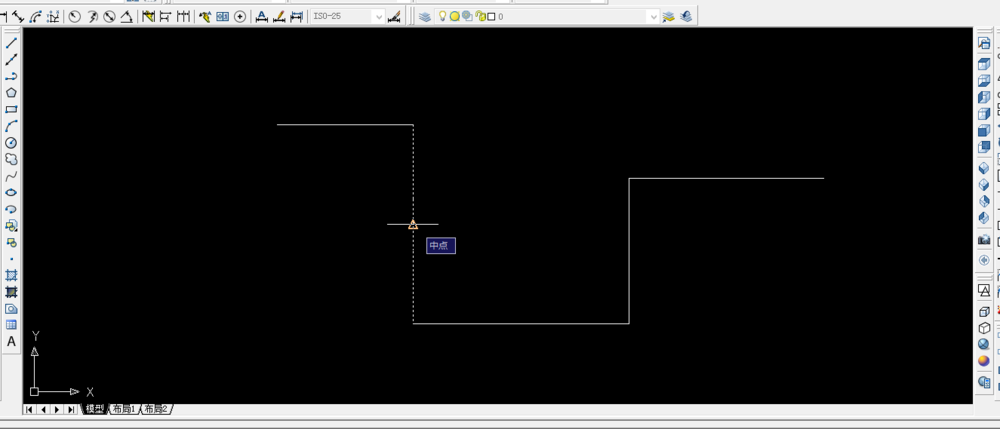
Task: Click the orange midpoint snap marker
Action: [413, 224]
